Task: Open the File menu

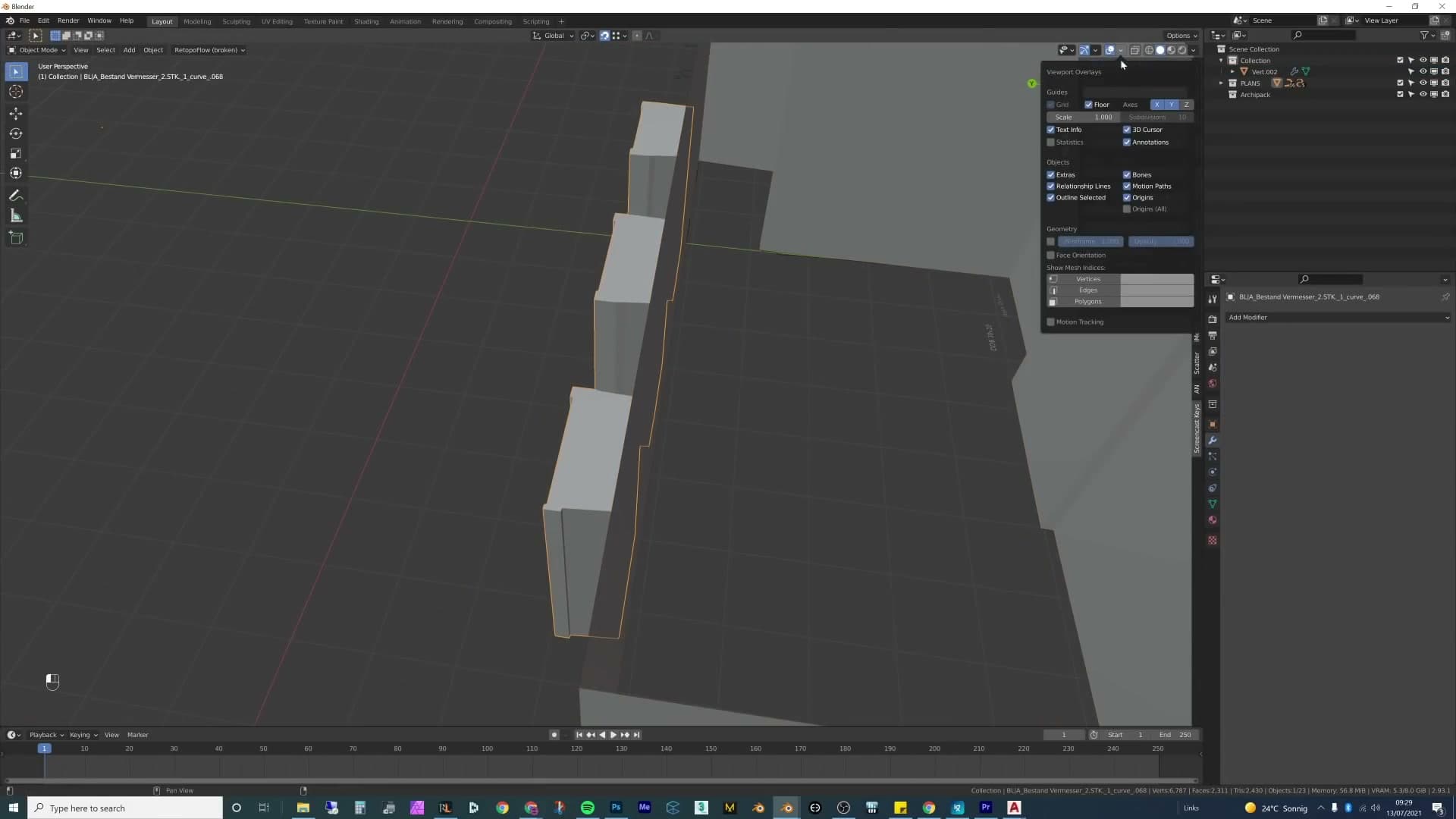Action: (24, 20)
